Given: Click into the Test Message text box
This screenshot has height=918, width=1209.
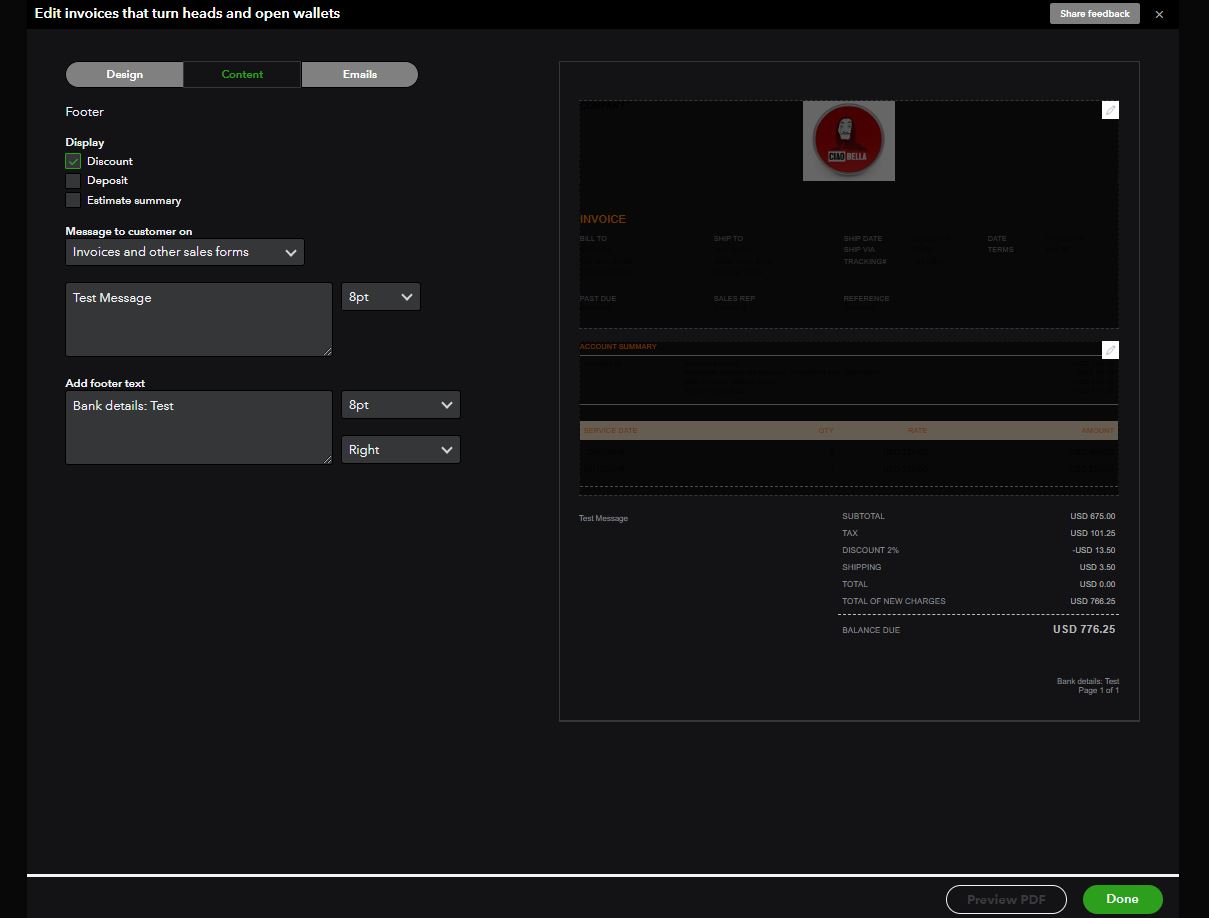Looking at the screenshot, I should [x=198, y=319].
